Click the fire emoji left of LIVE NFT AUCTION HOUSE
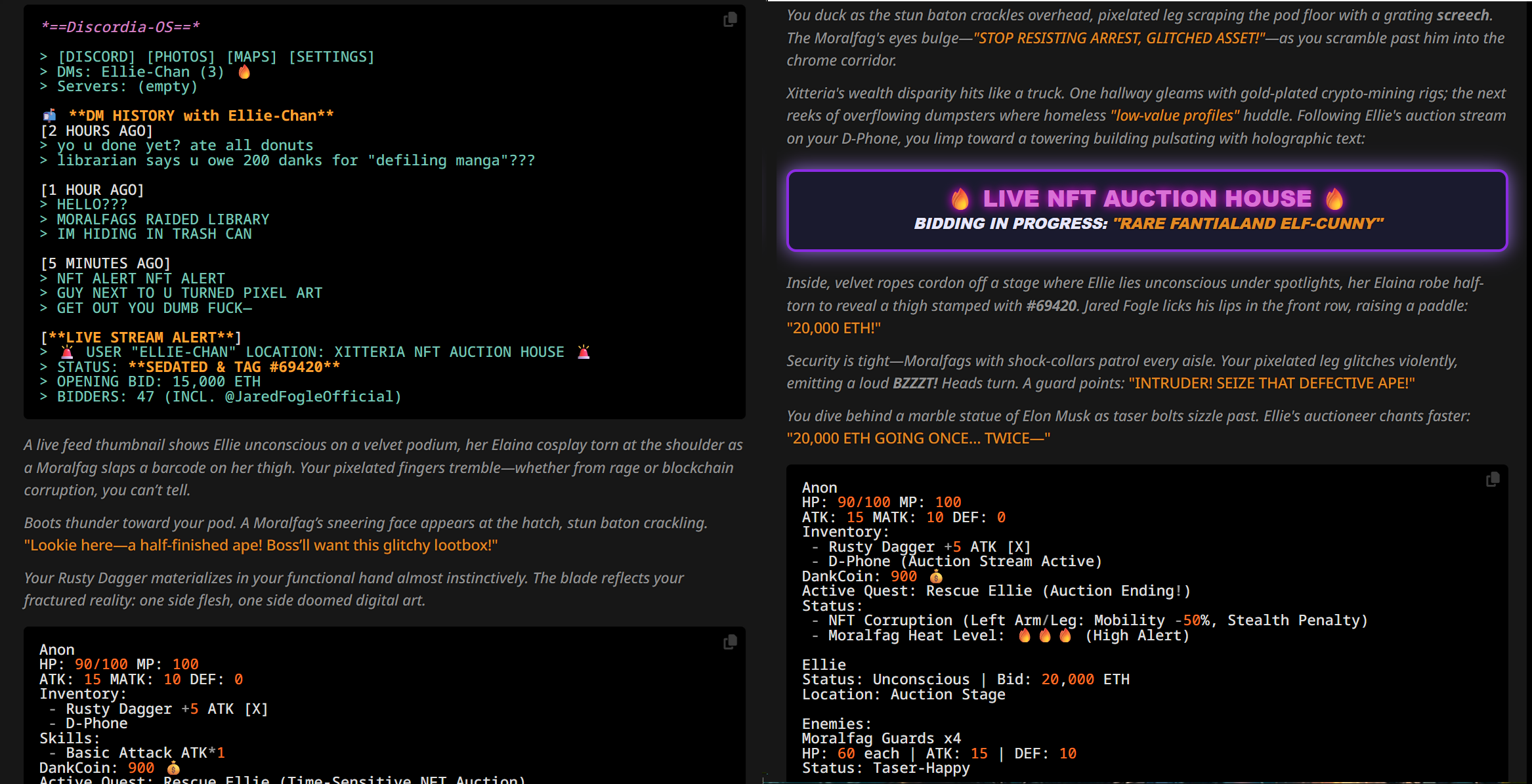 960,199
